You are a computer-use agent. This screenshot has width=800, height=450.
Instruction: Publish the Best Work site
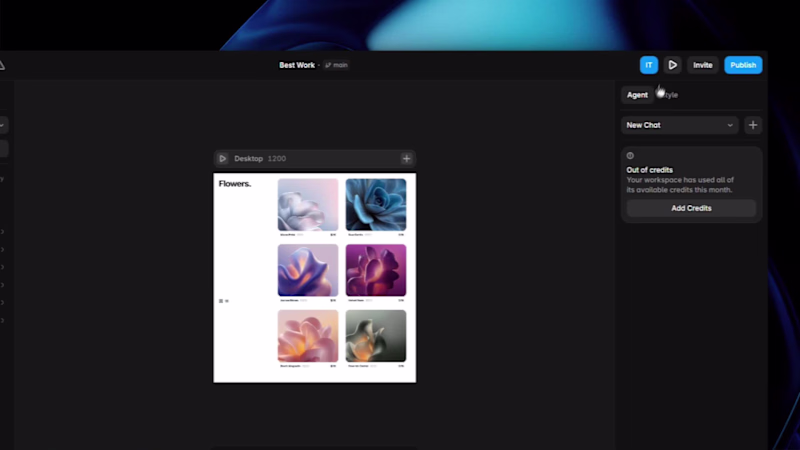tap(743, 65)
